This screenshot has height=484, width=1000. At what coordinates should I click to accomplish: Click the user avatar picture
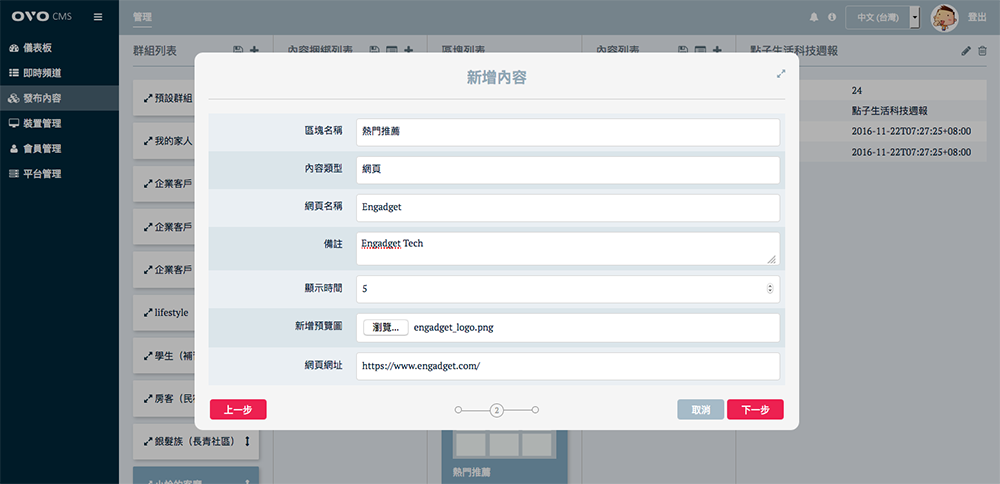pos(944,17)
